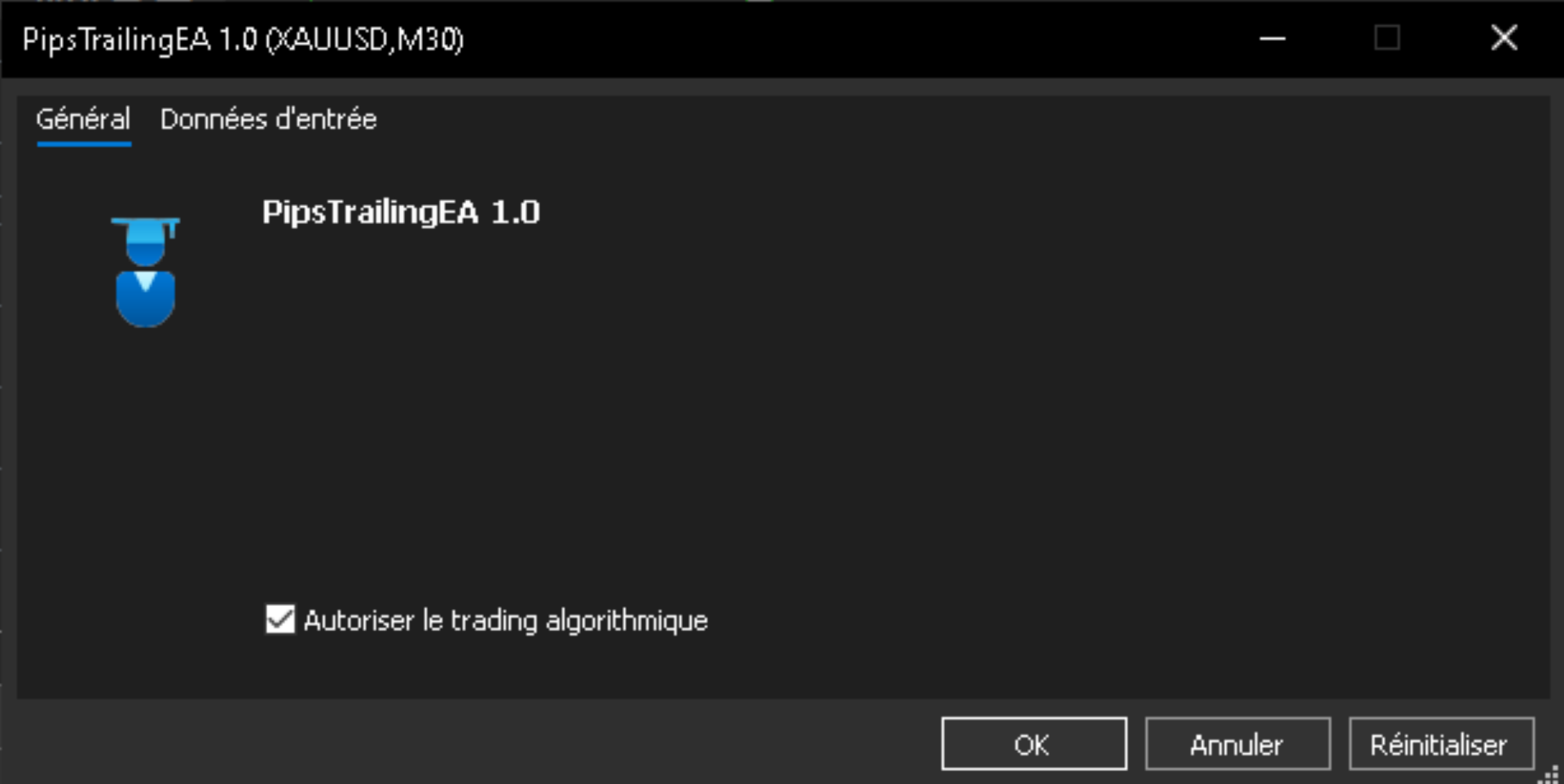Minimize the PipsTrailingEA dialog window
Viewport: 1564px width, 784px height.
coord(1272,38)
